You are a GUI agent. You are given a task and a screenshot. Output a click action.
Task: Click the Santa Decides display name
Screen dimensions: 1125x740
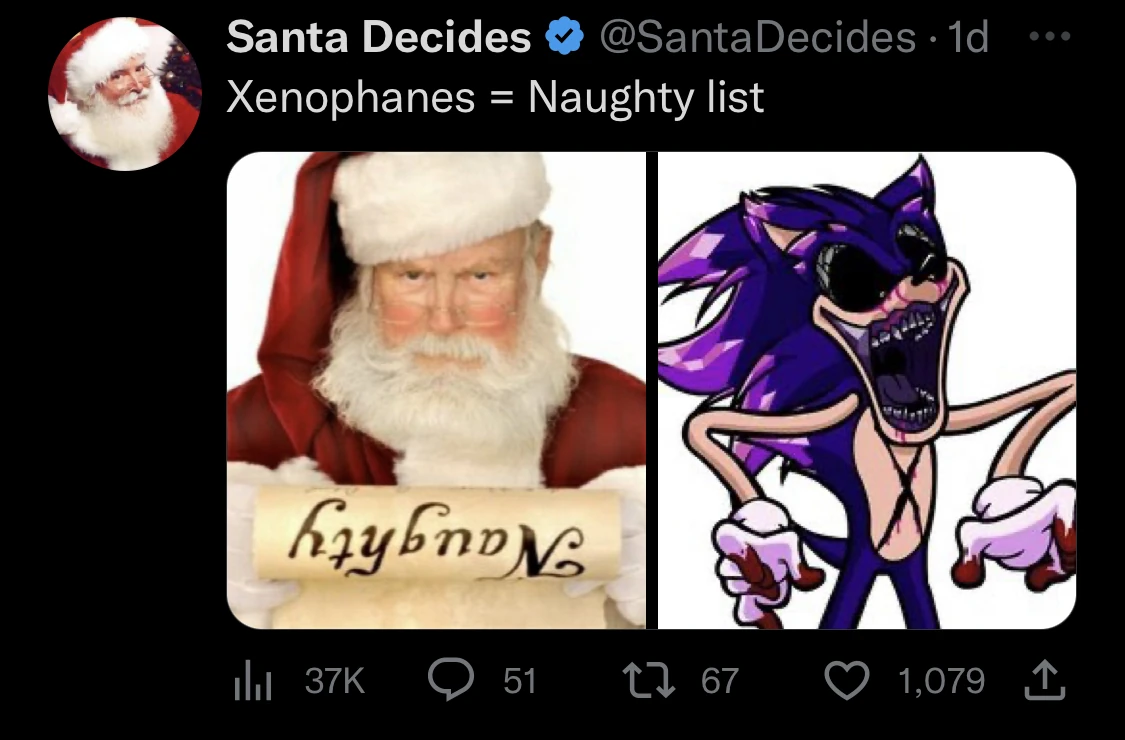point(378,38)
